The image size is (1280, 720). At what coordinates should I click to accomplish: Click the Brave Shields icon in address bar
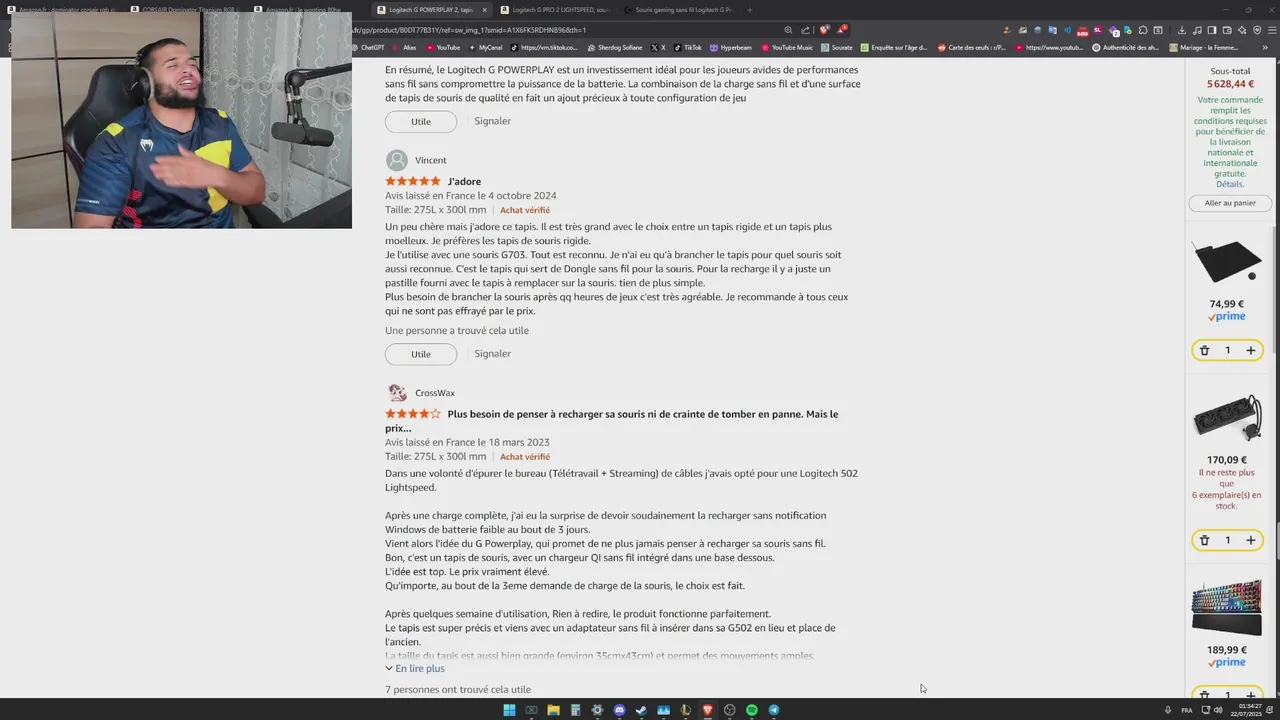824,30
